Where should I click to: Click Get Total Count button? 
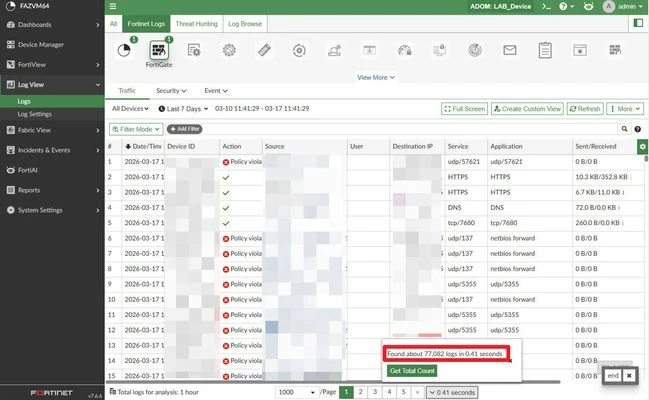(x=412, y=371)
